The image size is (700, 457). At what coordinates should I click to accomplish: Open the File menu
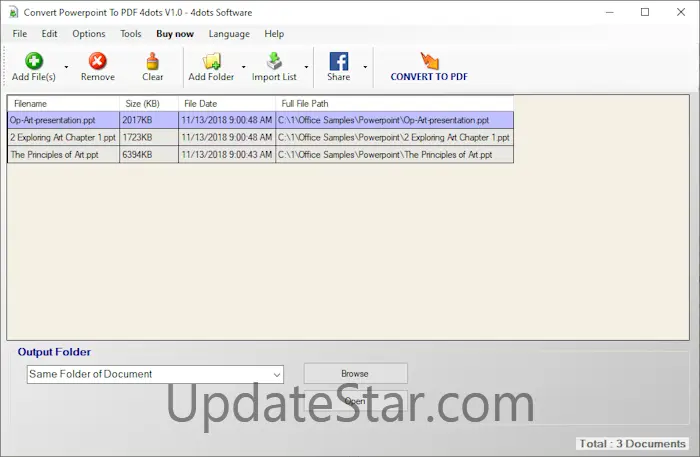coord(20,34)
